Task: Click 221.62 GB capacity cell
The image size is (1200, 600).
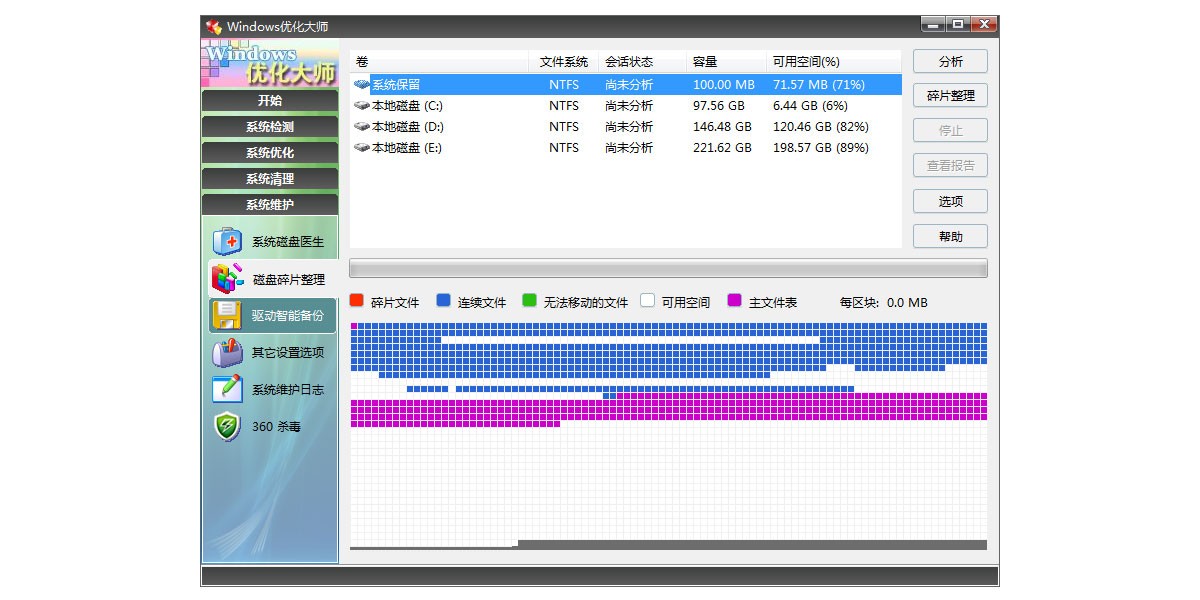Action: [722, 148]
